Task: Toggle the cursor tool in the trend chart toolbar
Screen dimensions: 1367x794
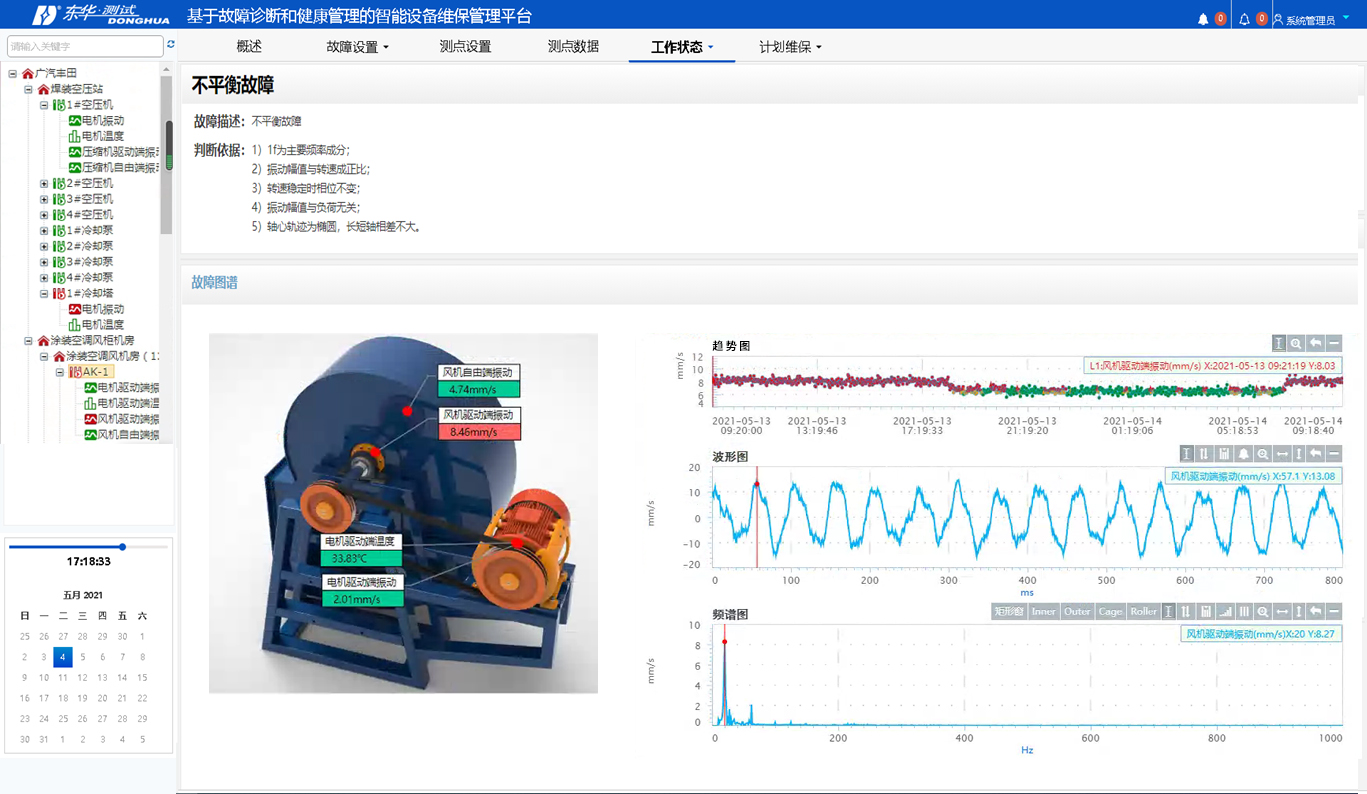Action: 1278,343
